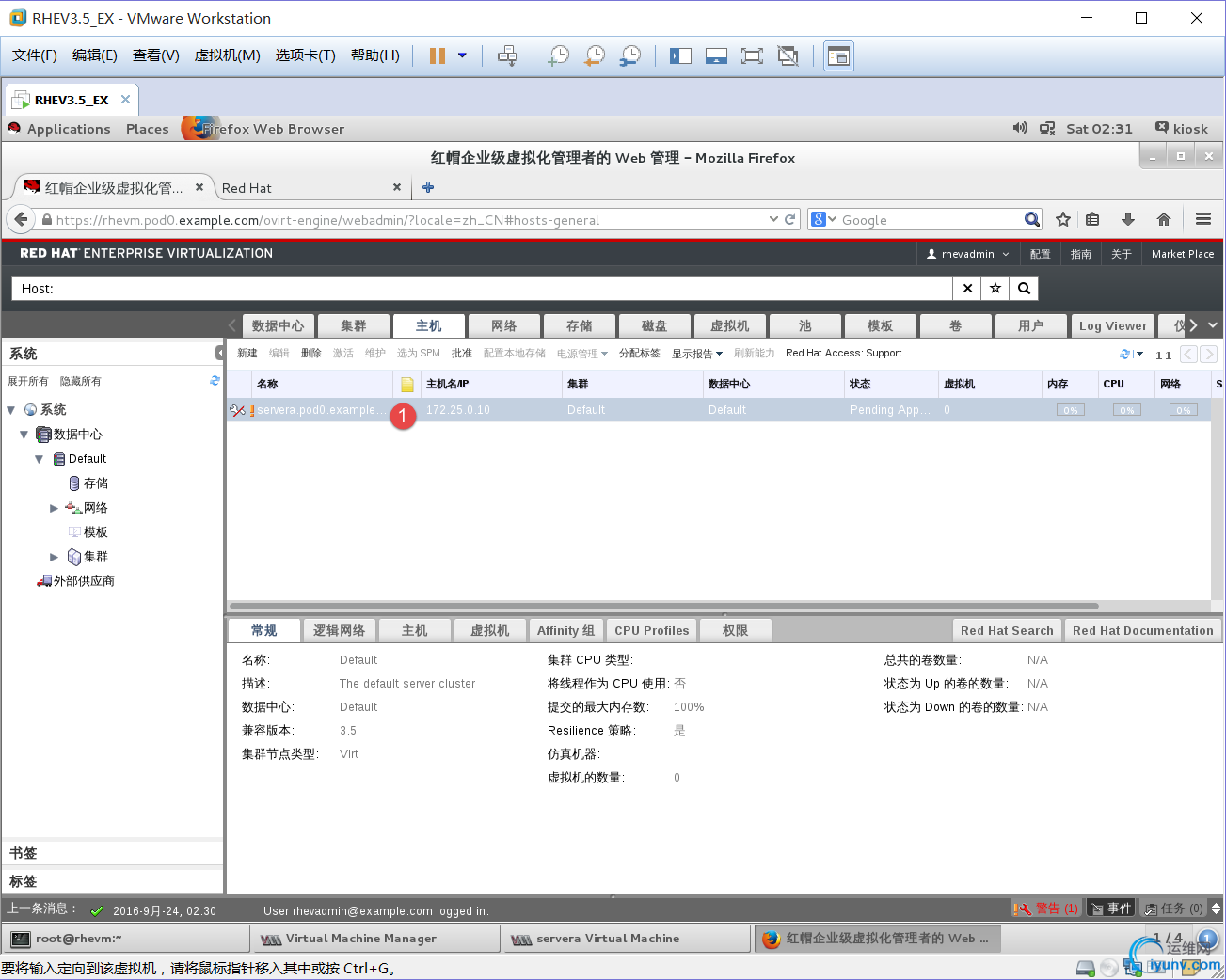Switch to the 数据中心 main tab
The width and height of the screenshot is (1226, 980).
pyautogui.click(x=279, y=325)
